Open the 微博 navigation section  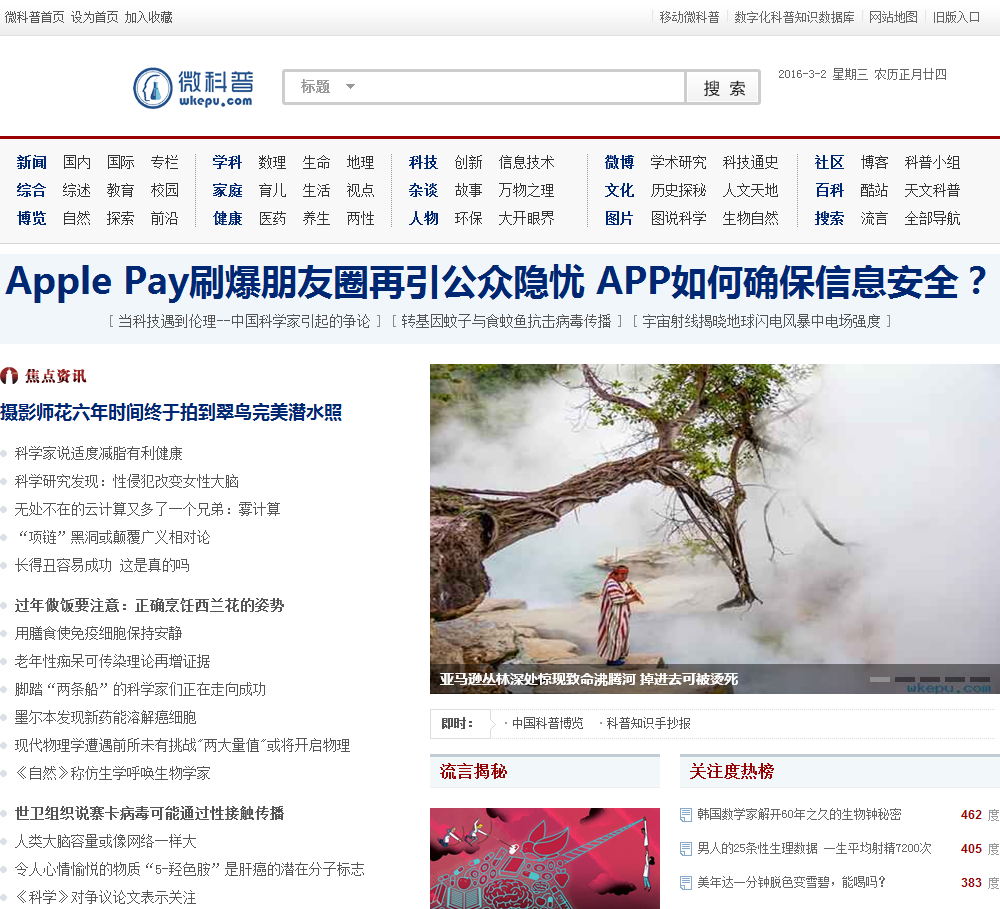click(619, 163)
